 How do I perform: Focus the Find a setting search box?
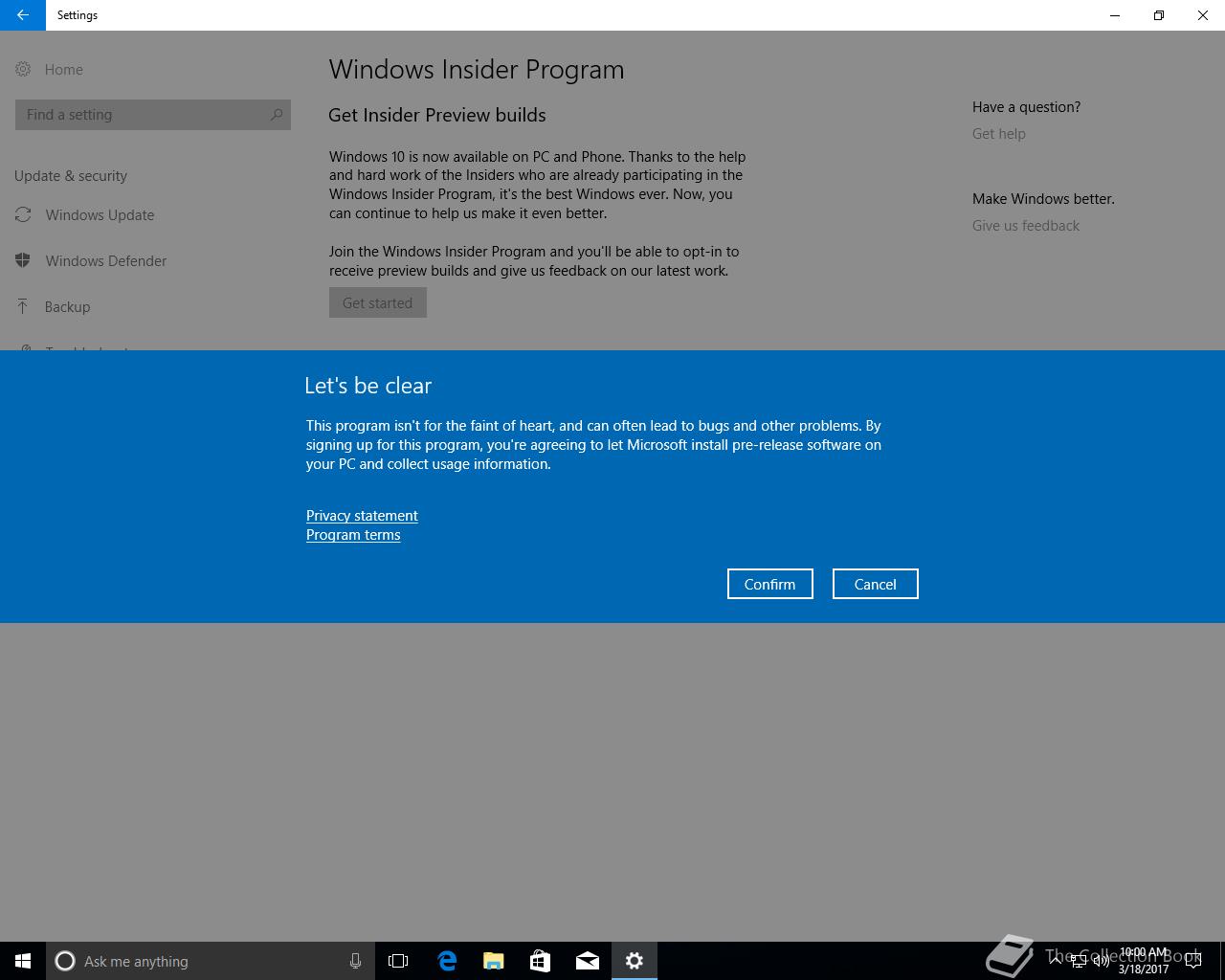click(153, 115)
